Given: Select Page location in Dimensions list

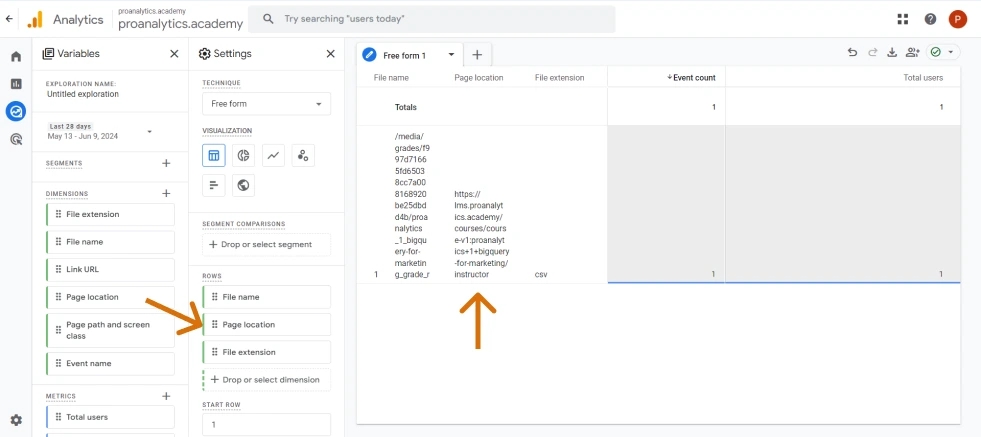Looking at the screenshot, I should click(x=110, y=297).
